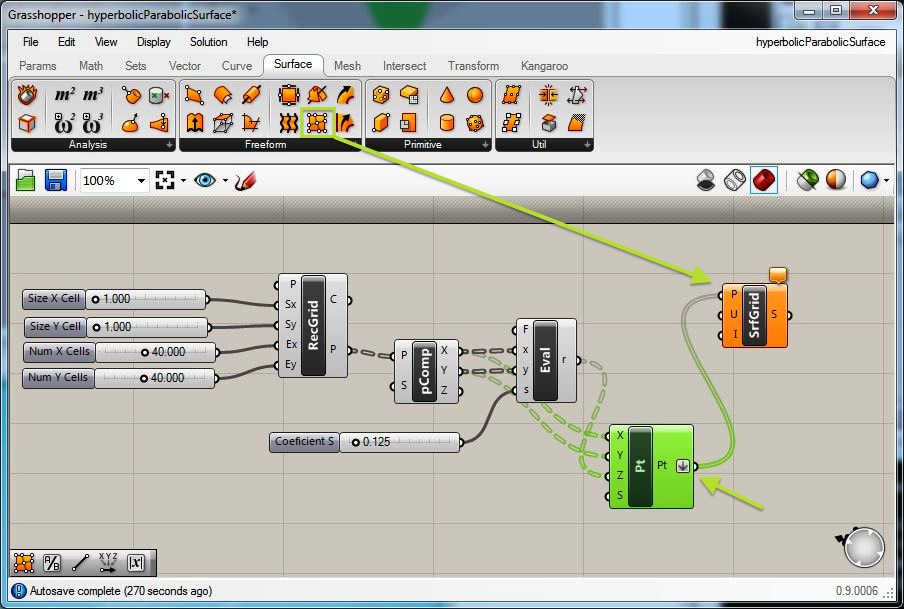Viewport: 904px width, 609px height.
Task: Select the Cone primitive icon
Action: (447, 95)
